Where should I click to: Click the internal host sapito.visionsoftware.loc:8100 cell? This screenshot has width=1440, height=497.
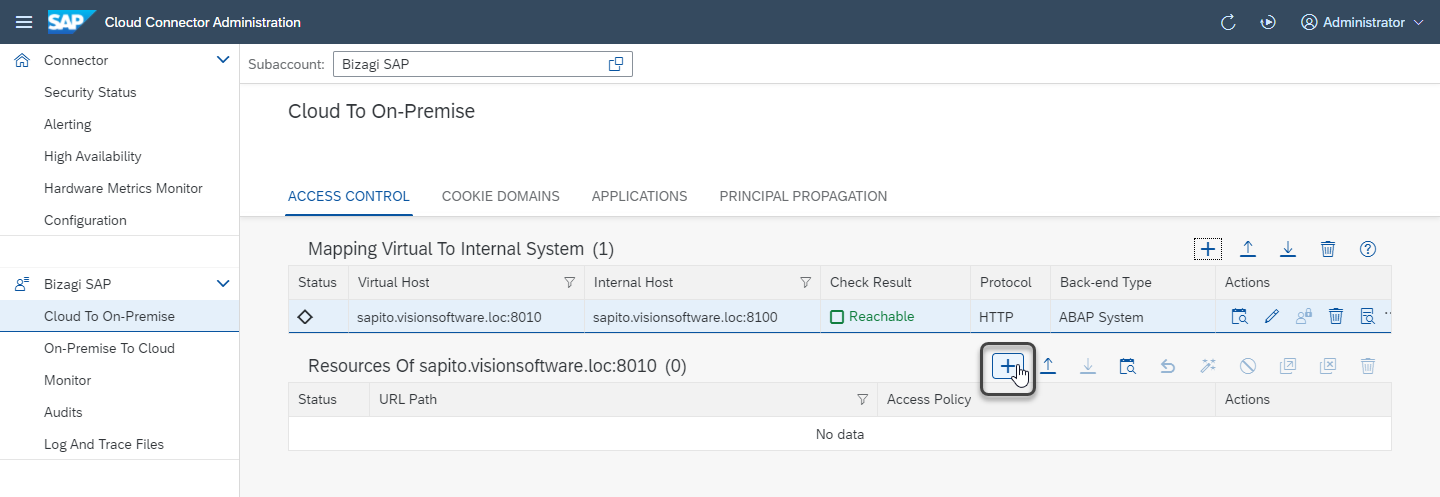point(686,317)
